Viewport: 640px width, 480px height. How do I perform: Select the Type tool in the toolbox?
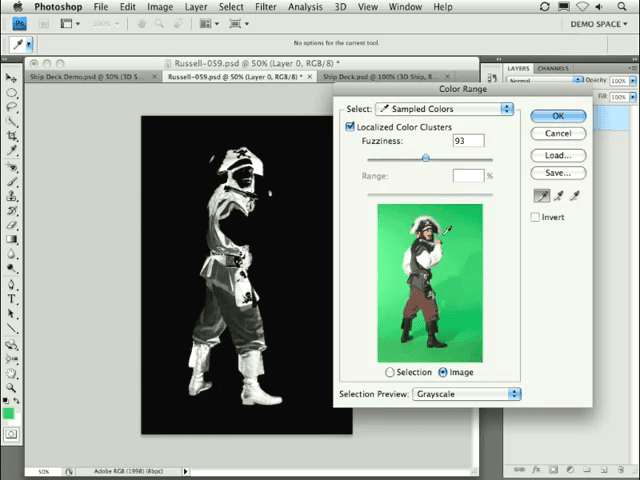pos(12,299)
